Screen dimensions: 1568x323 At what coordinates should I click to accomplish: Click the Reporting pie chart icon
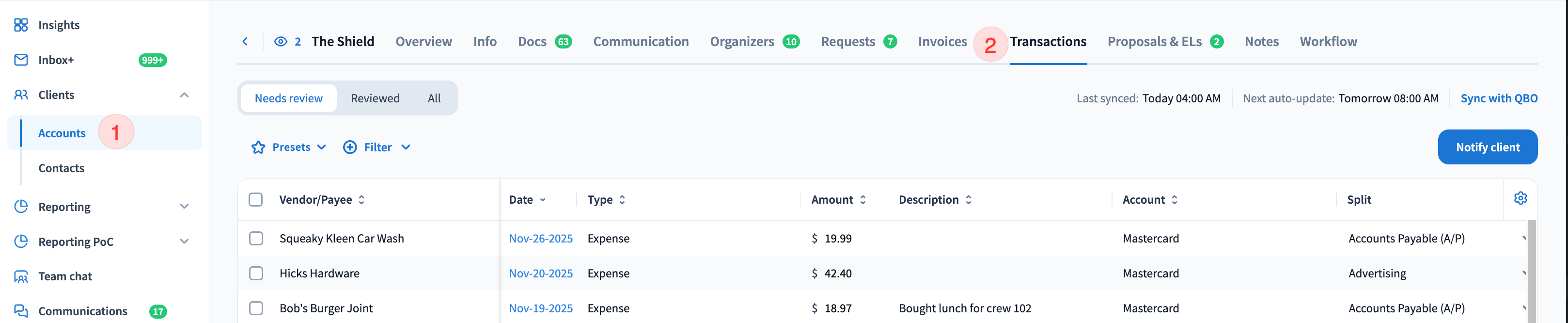point(21,207)
